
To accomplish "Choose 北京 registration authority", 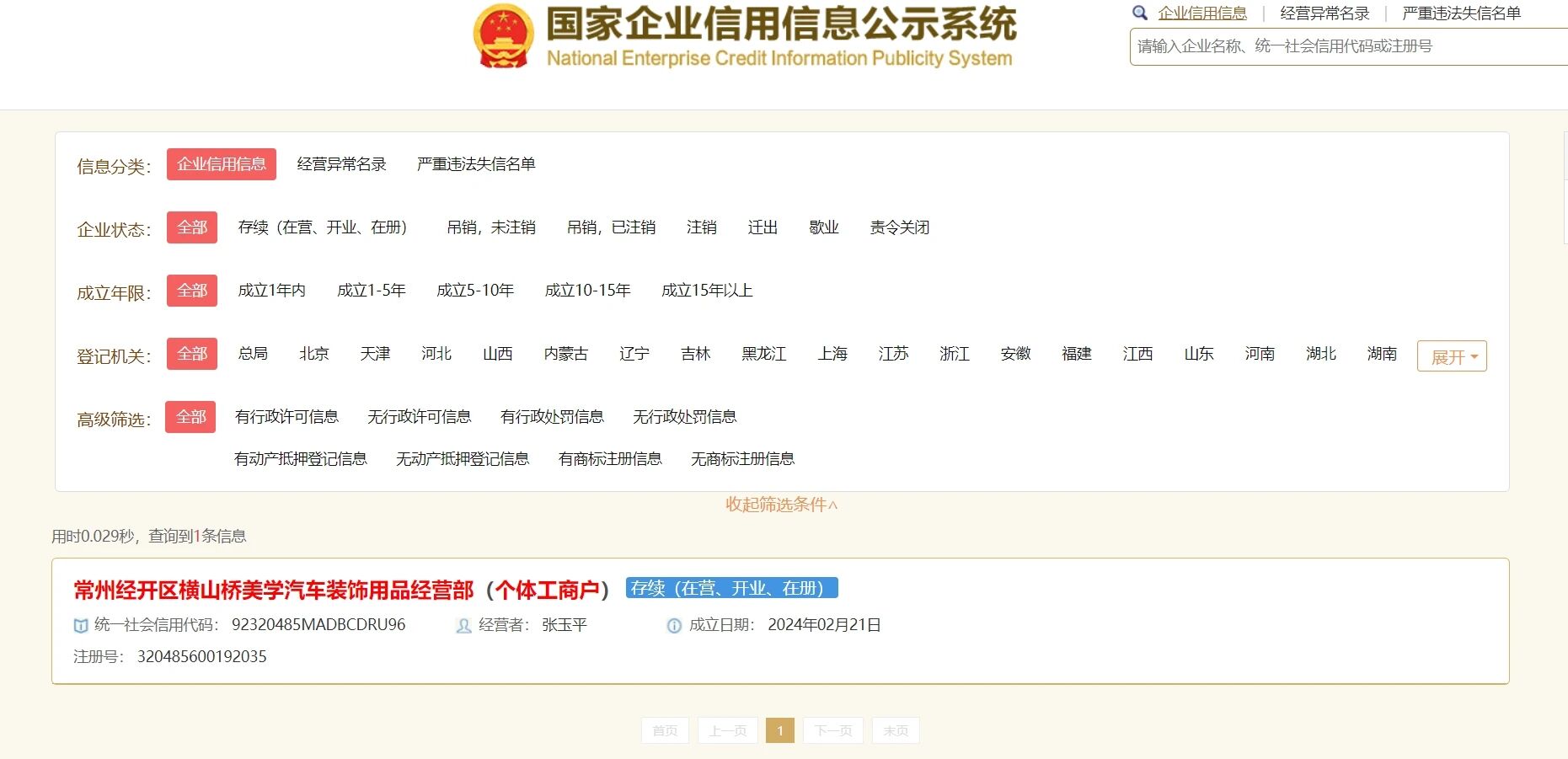I will coord(314,354).
